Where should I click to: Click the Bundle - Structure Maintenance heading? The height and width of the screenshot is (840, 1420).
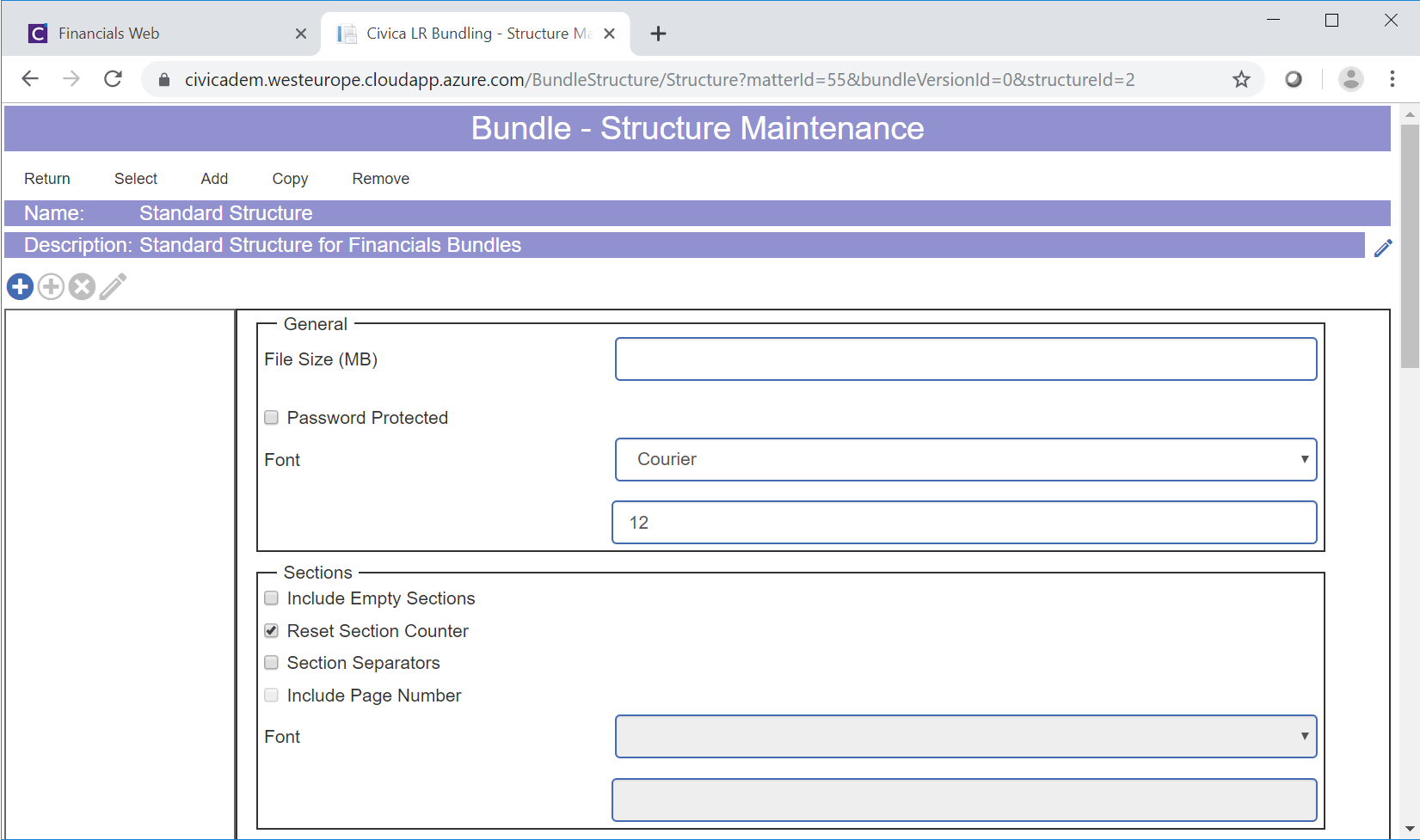coord(698,128)
